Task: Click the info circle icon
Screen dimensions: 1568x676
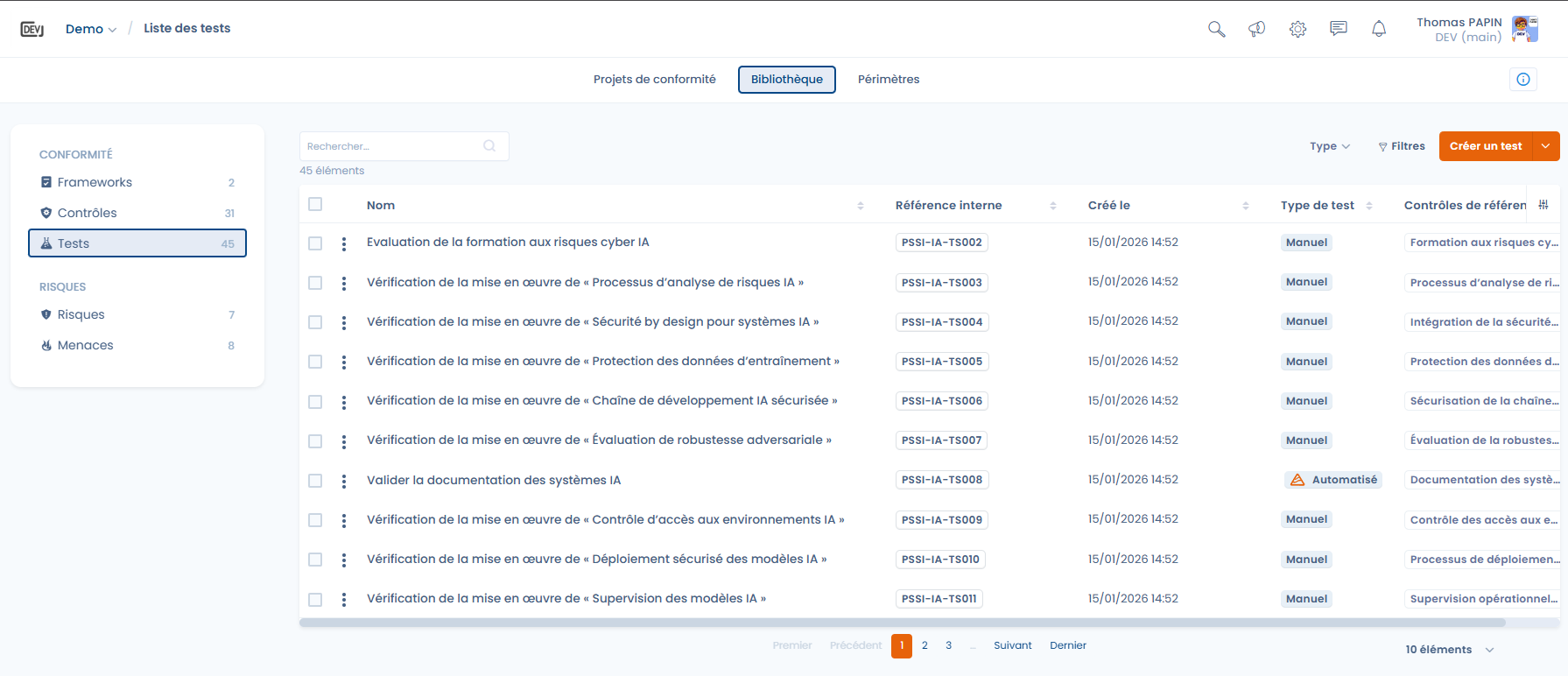Action: point(1523,80)
